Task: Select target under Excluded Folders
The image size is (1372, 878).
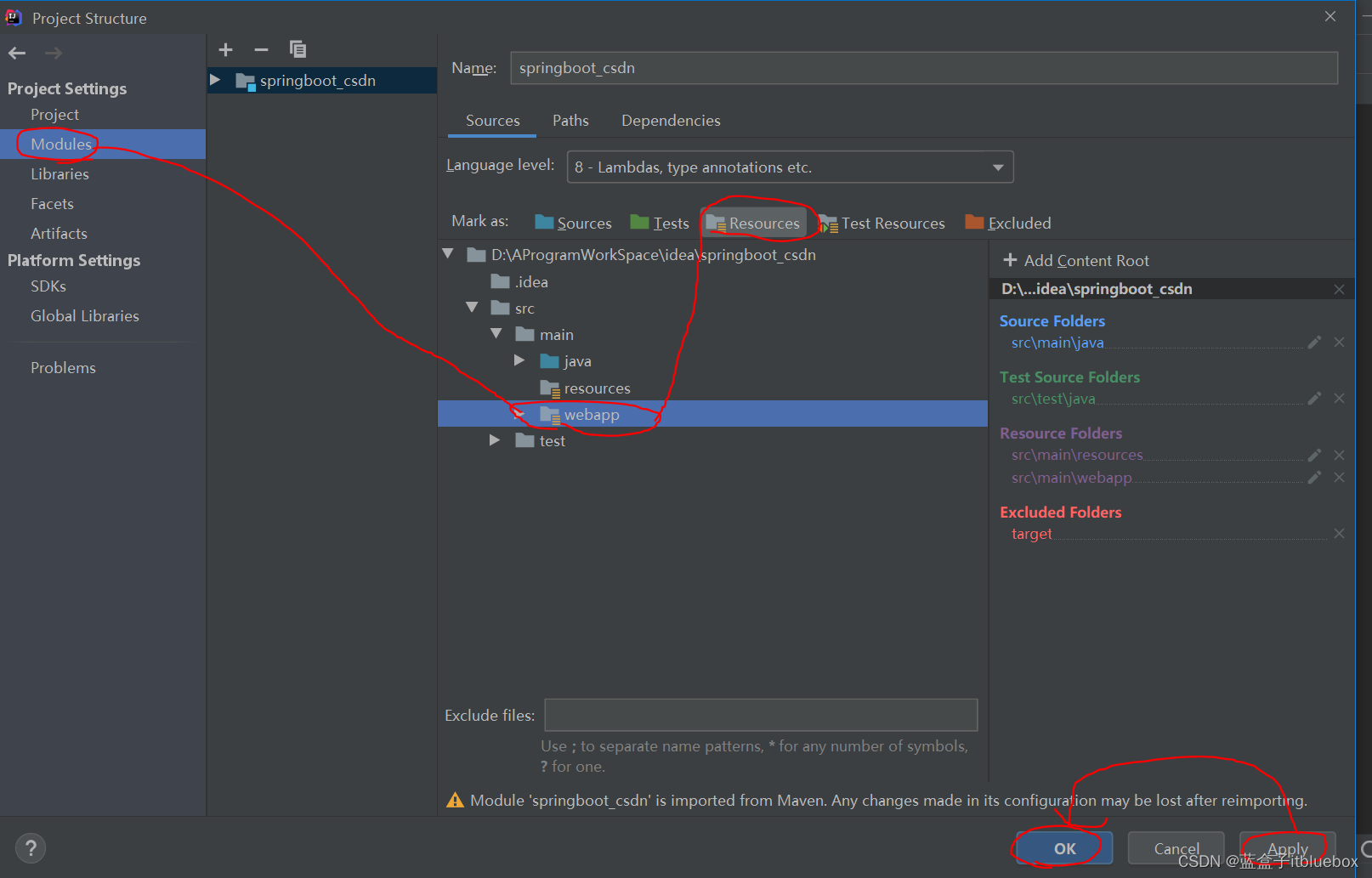Action: coord(1031,534)
